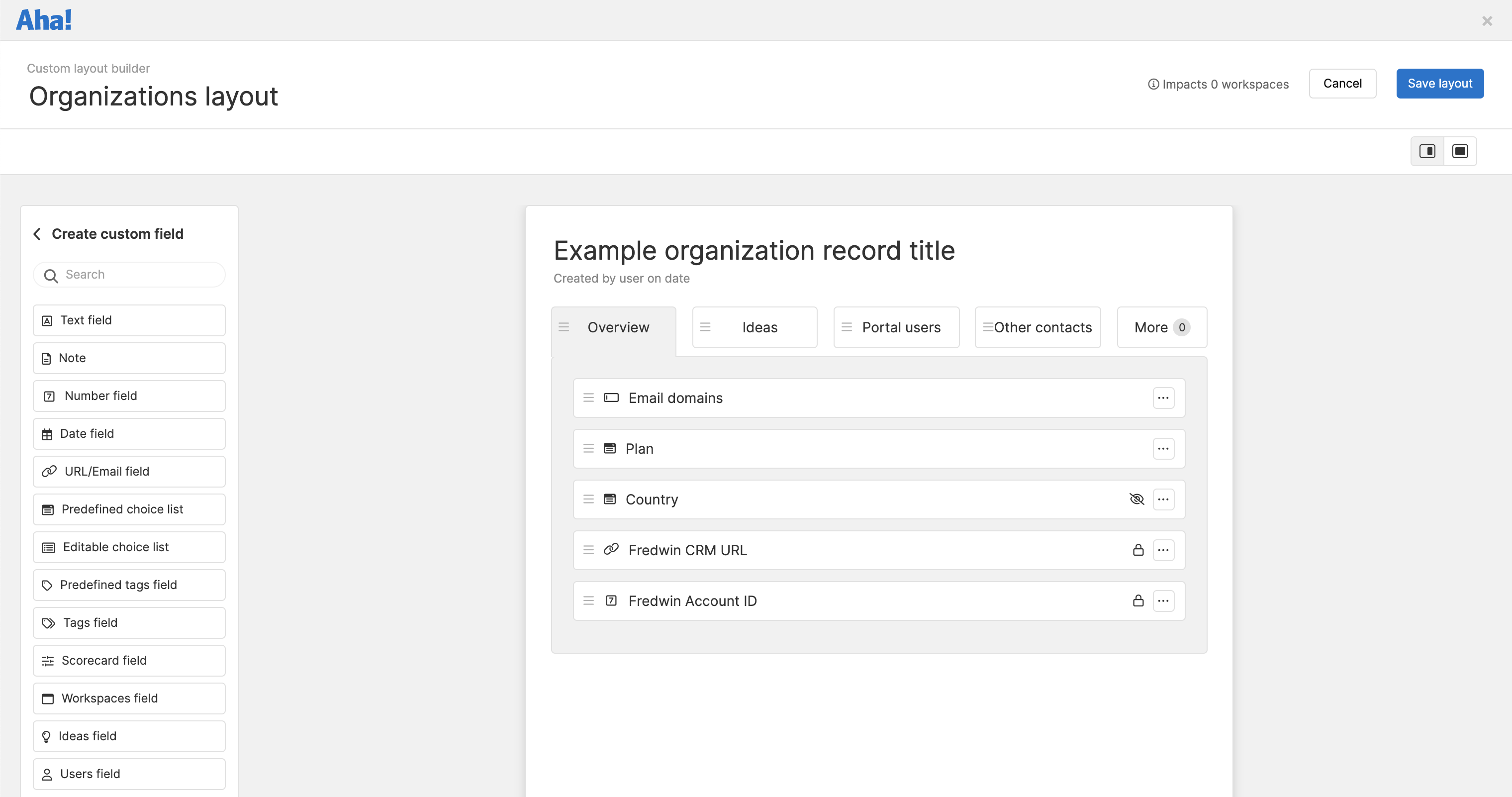Click the custom field search box
The image size is (1512, 797).
(x=128, y=274)
